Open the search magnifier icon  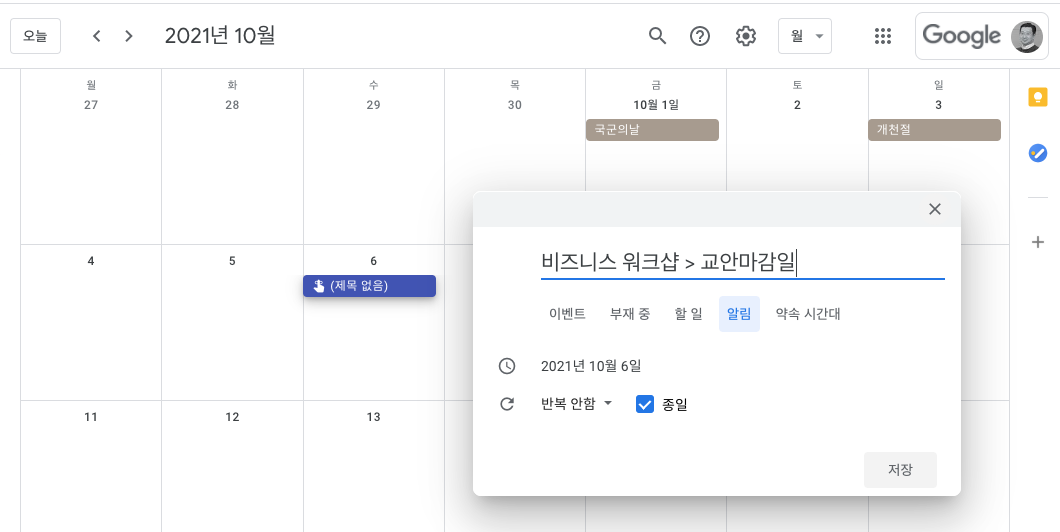click(657, 36)
